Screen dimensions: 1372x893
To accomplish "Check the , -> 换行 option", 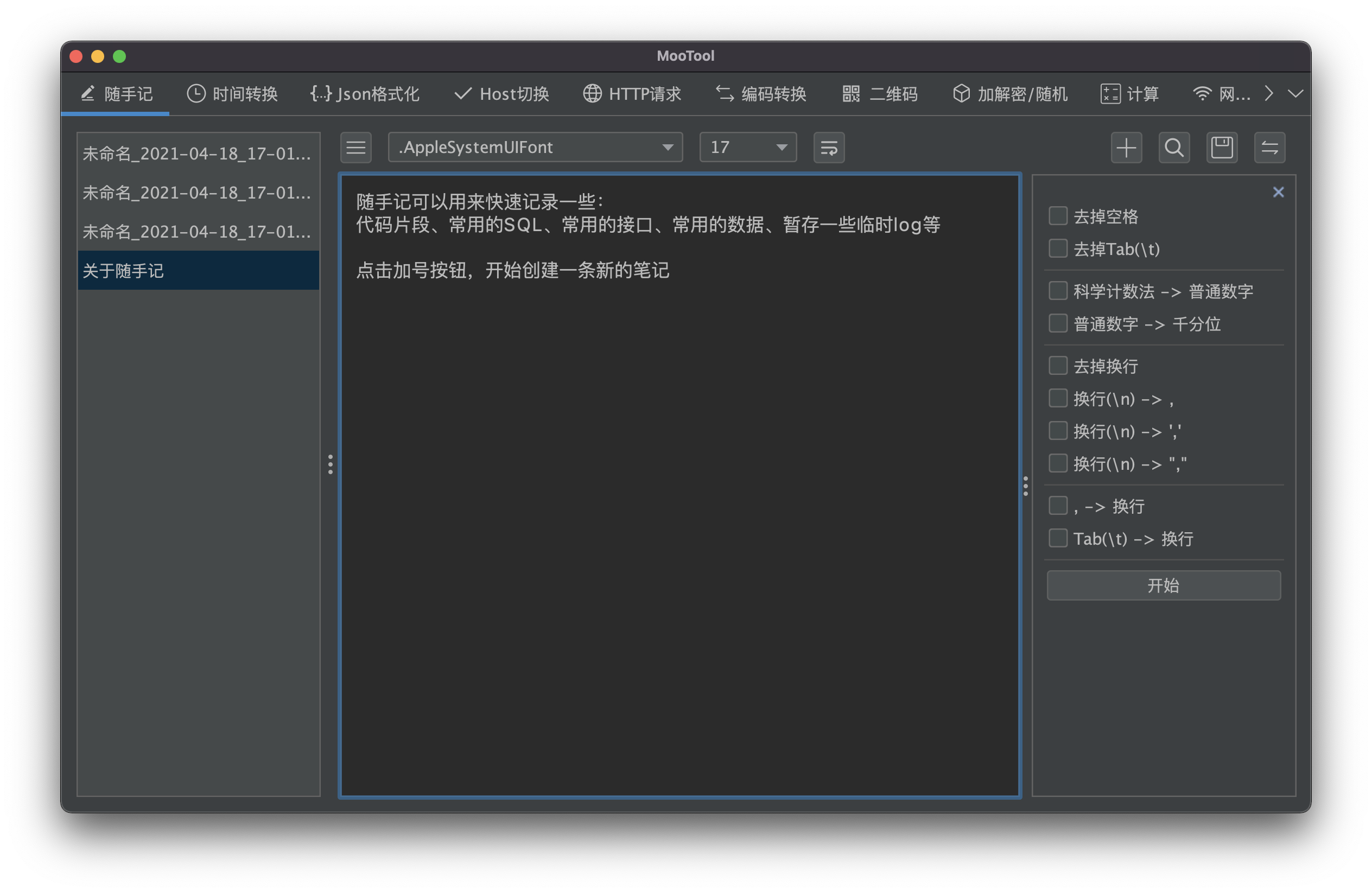I will [1058, 505].
